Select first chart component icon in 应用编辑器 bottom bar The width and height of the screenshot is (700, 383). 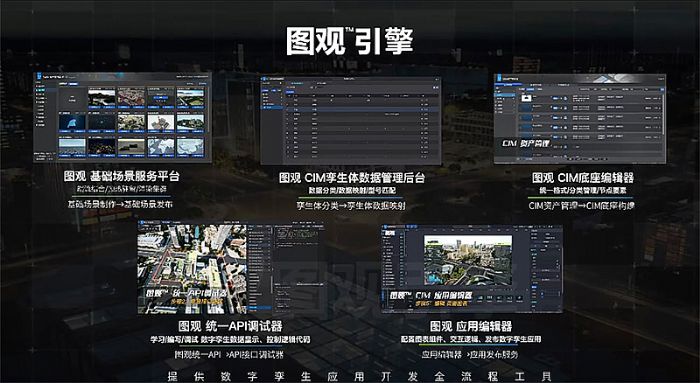[x=481, y=298]
